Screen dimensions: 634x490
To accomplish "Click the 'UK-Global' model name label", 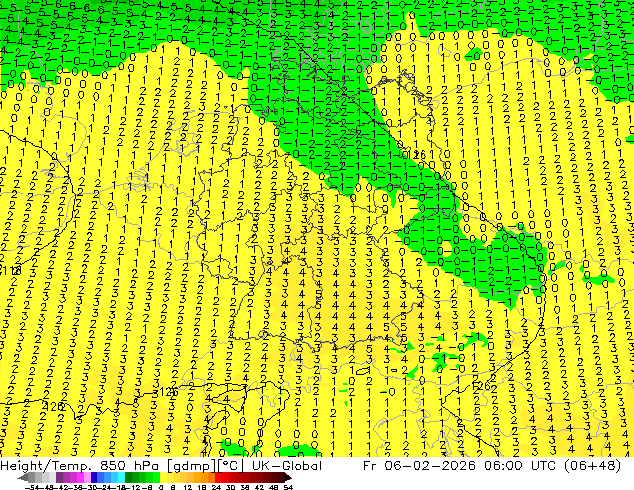I will click(x=287, y=466).
